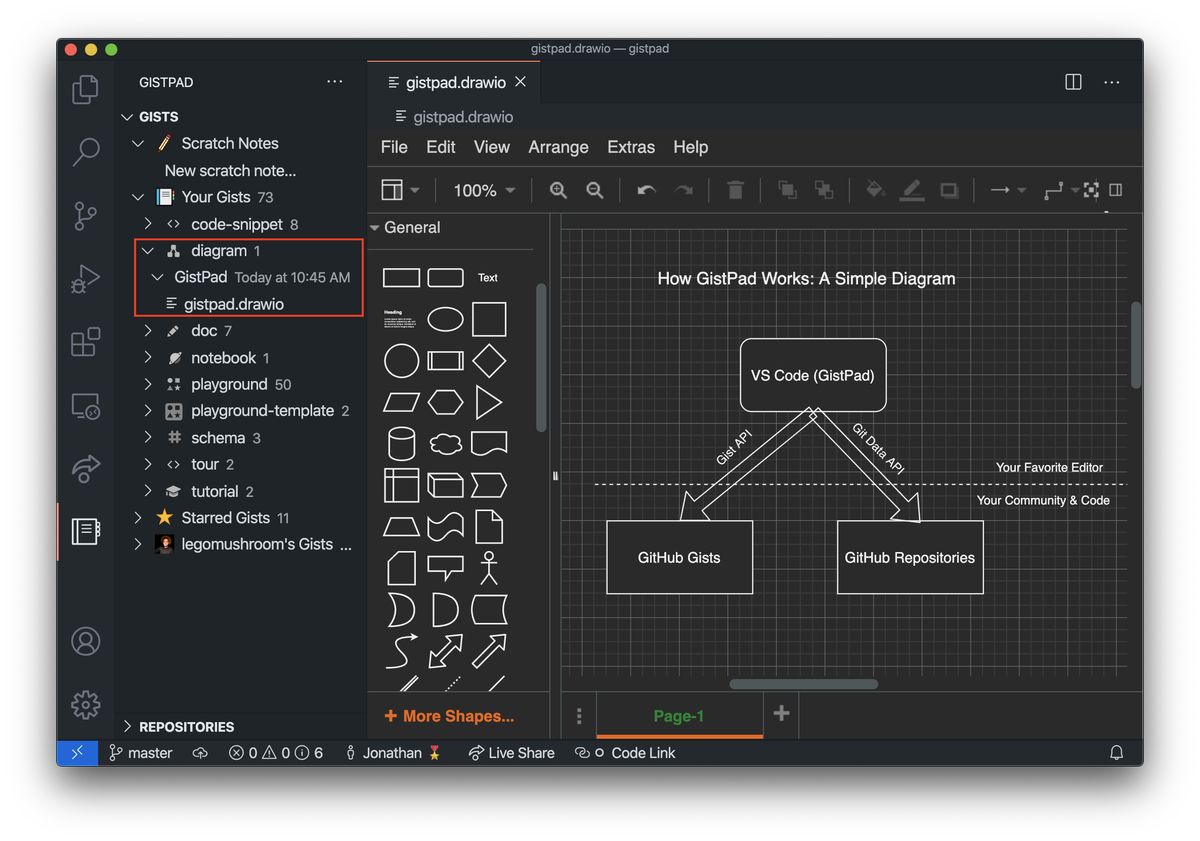
Task: Add a new page with plus button
Action: (x=782, y=713)
